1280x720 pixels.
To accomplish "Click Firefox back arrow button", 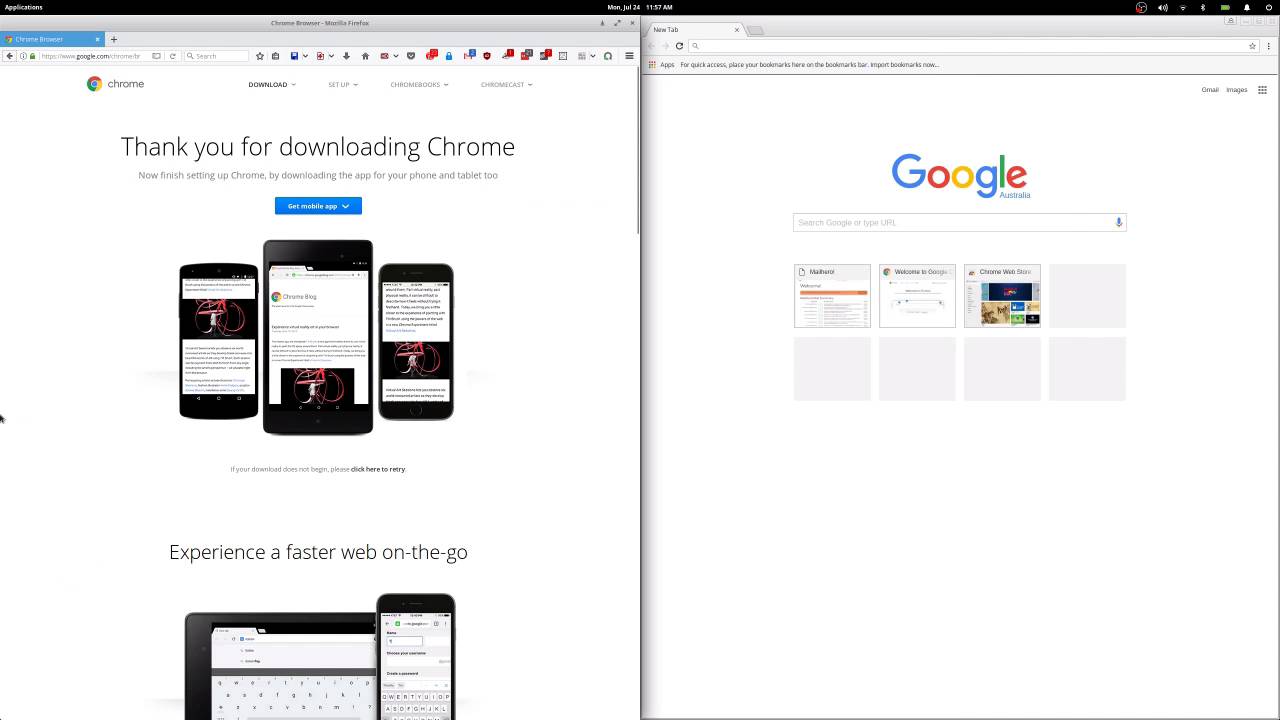I will pyautogui.click(x=10, y=56).
